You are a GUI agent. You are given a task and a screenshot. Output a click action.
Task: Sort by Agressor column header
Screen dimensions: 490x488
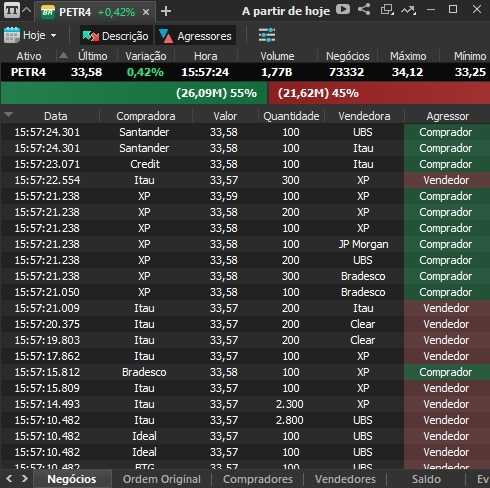[x=447, y=116]
